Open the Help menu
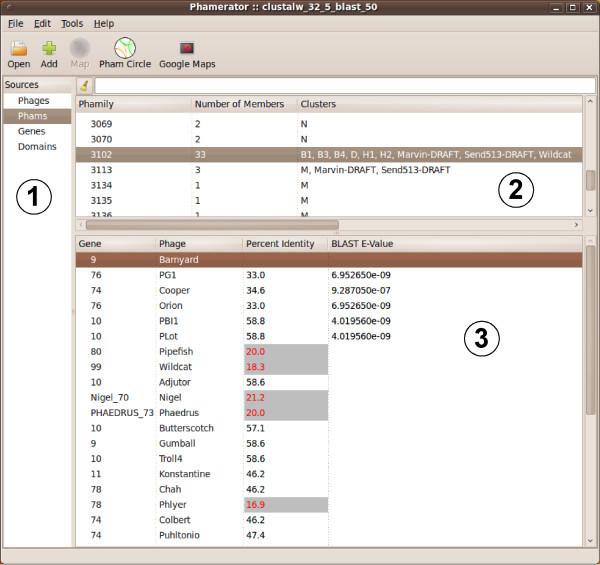This screenshot has height=565, width=600. (x=104, y=23)
